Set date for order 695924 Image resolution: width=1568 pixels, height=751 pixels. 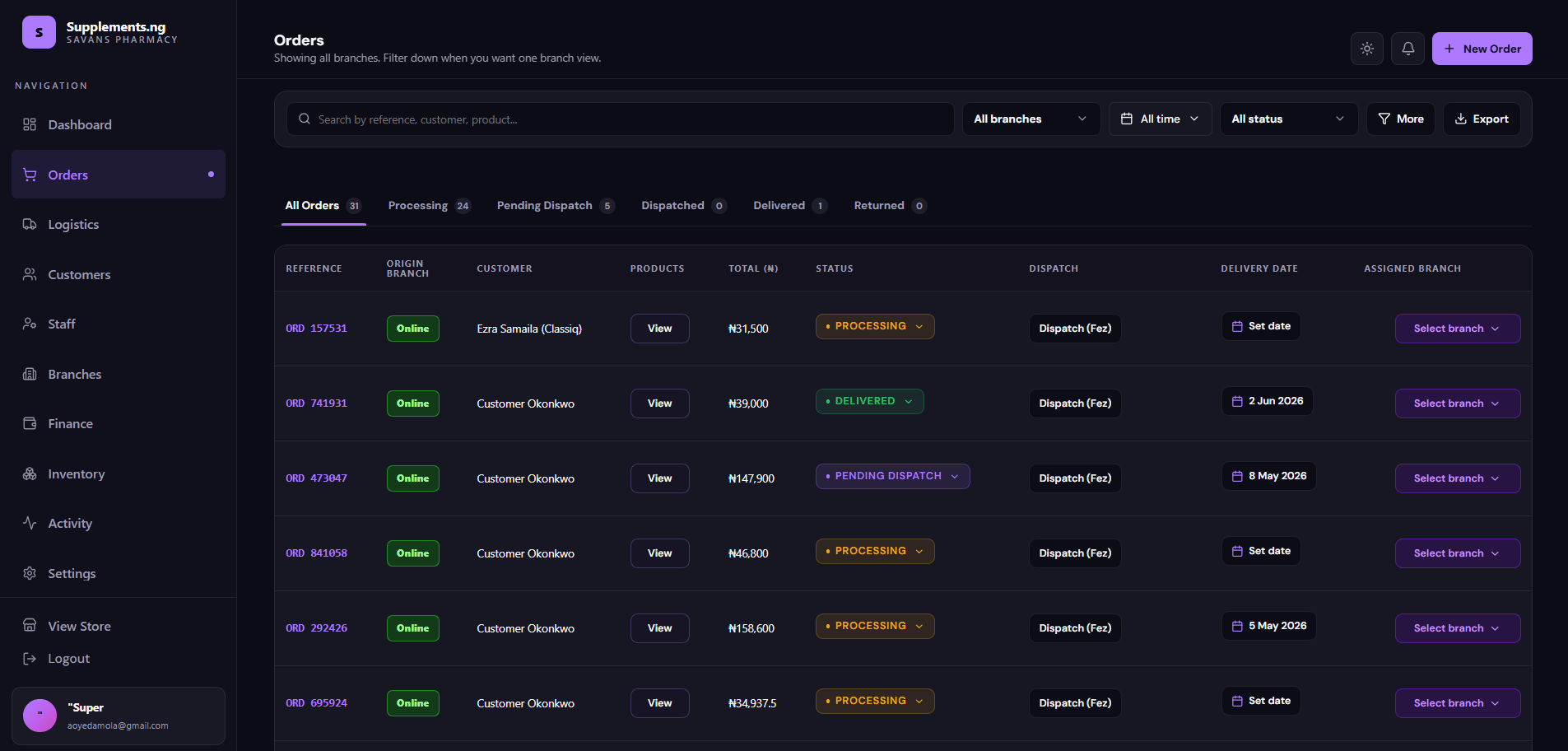(x=1261, y=701)
